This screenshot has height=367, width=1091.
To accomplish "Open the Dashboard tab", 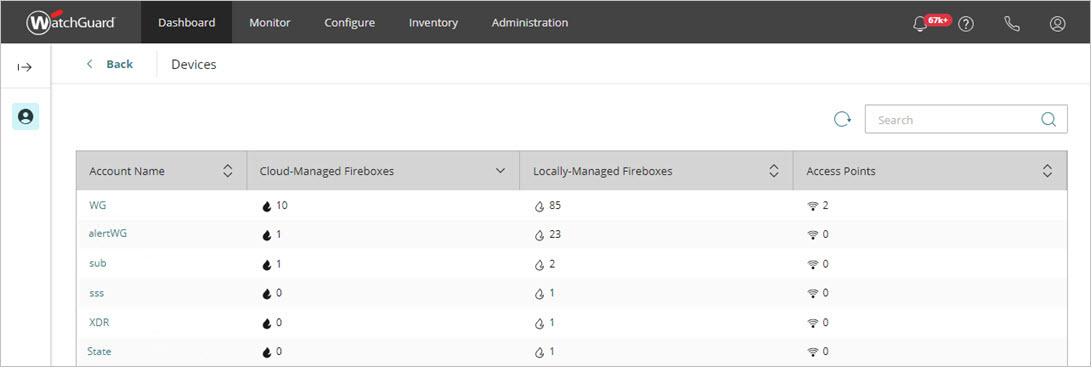I will pyautogui.click(x=186, y=22).
